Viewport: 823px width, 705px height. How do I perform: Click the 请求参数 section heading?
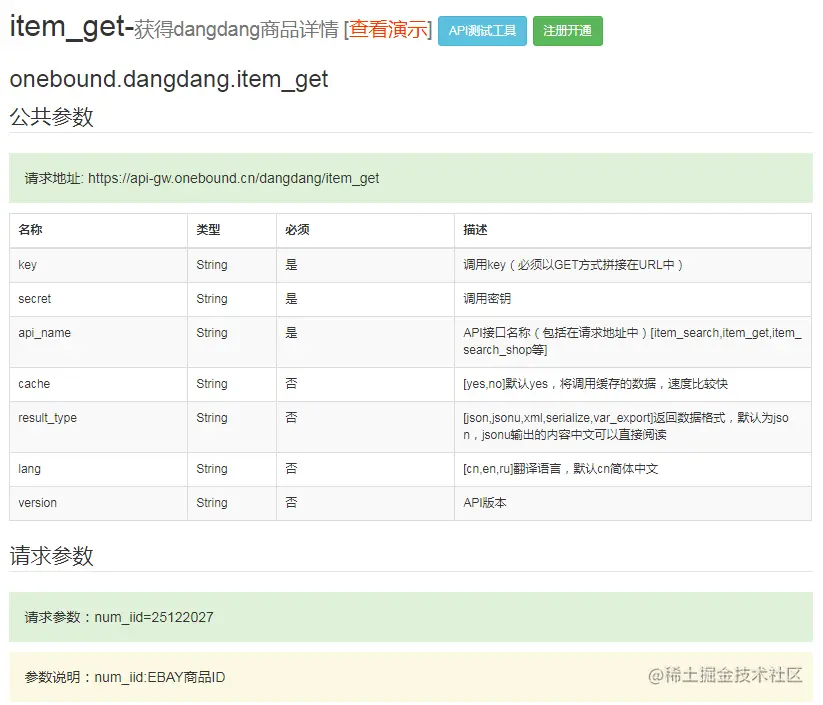coord(51,556)
